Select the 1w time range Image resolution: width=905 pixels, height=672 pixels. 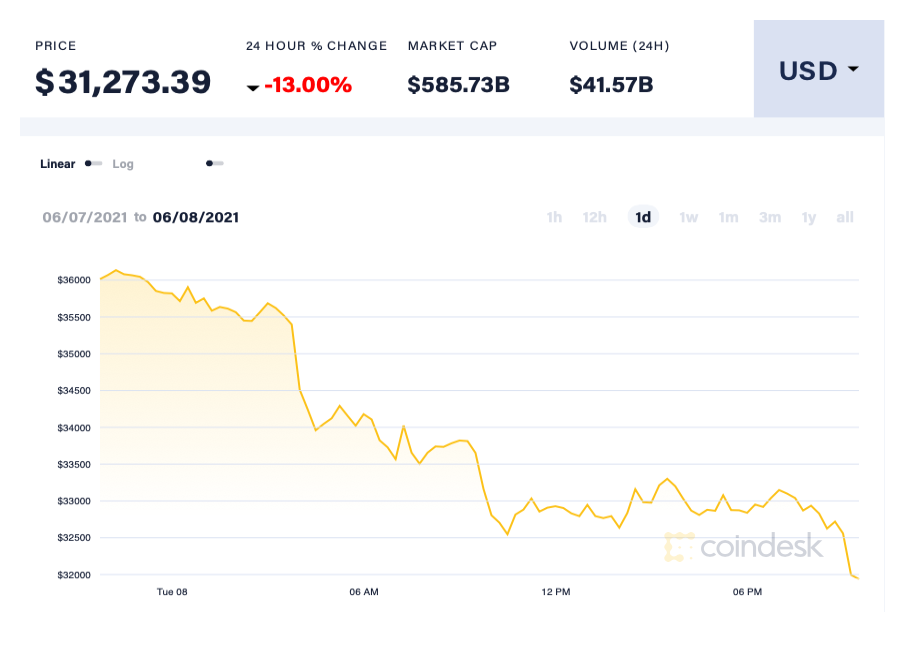tap(688, 217)
